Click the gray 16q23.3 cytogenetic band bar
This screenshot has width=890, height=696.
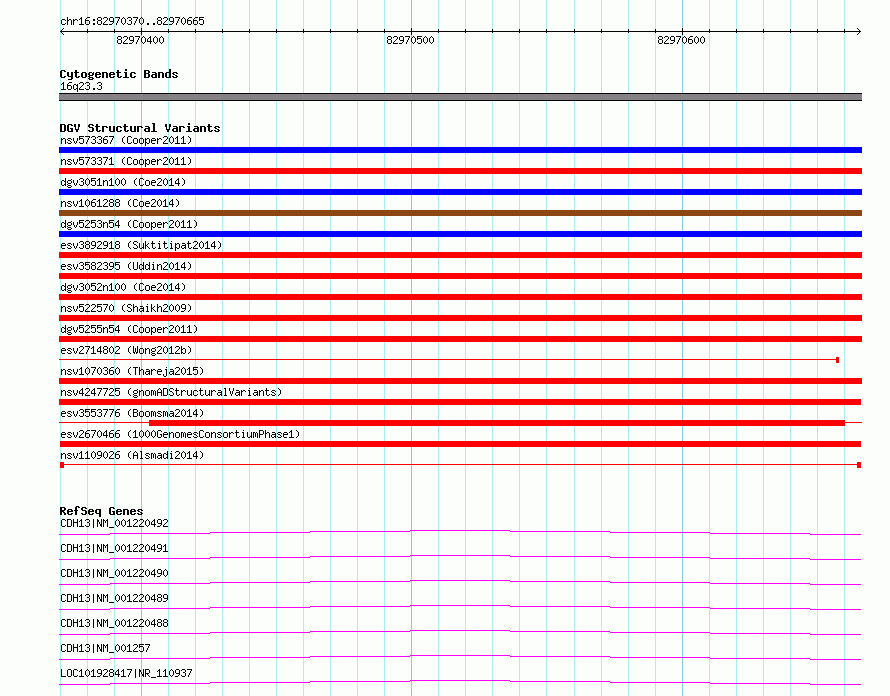point(460,97)
